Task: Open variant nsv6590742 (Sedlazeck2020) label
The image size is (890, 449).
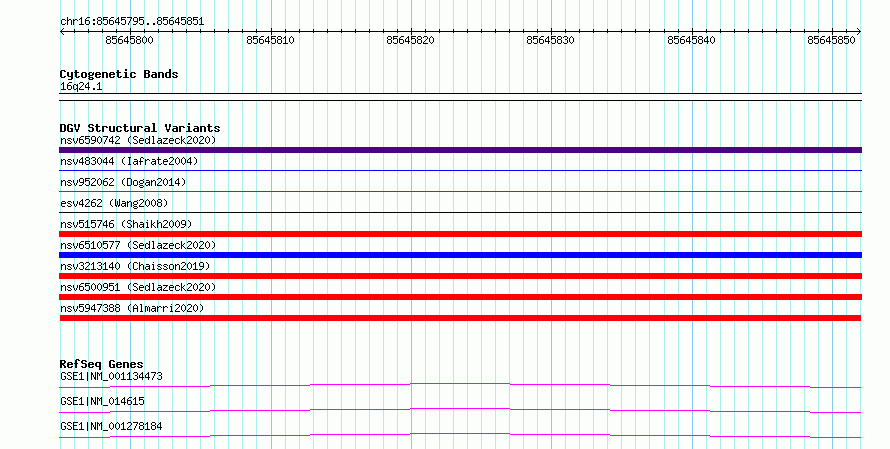Action: click(138, 140)
